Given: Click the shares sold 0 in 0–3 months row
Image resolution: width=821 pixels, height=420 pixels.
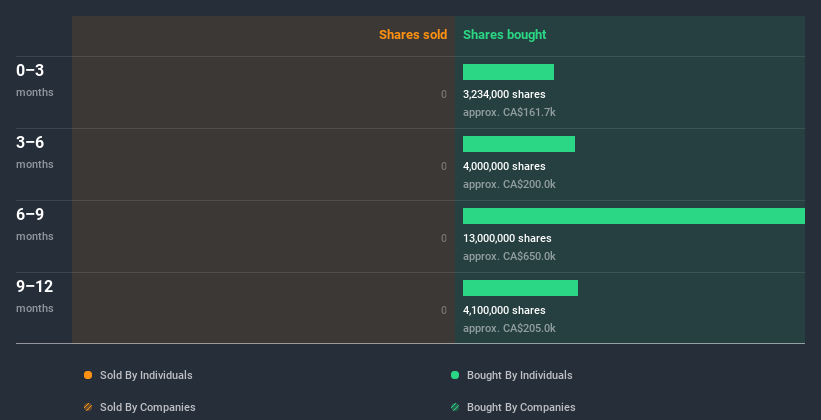Looking at the screenshot, I should point(444,94).
